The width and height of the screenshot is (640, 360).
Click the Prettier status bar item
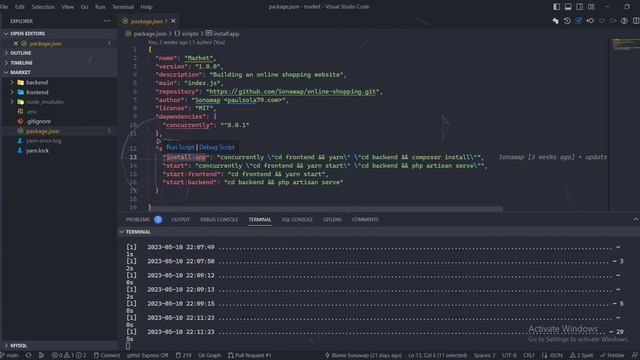[612, 356]
